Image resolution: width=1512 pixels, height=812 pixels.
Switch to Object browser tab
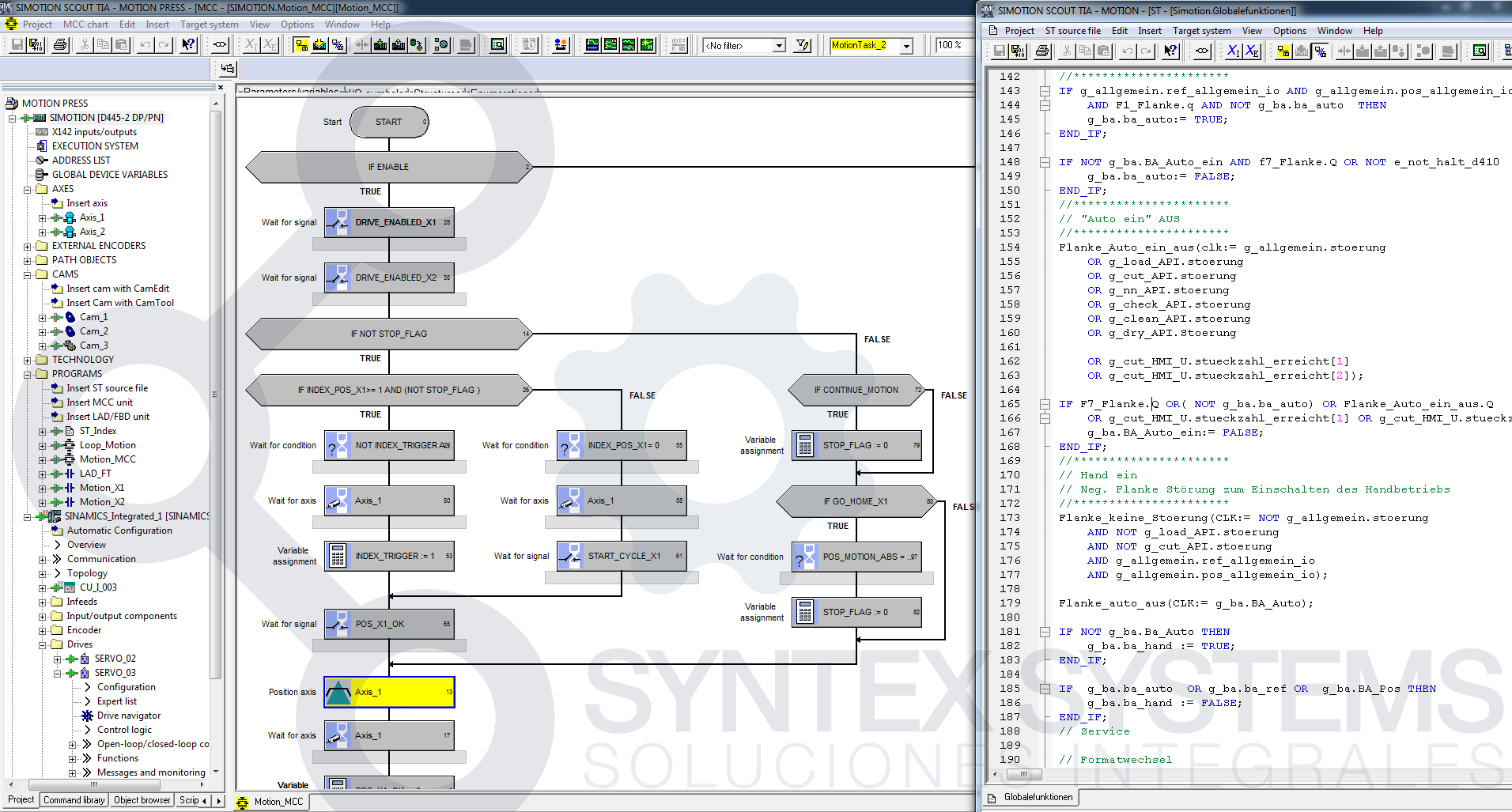click(142, 800)
